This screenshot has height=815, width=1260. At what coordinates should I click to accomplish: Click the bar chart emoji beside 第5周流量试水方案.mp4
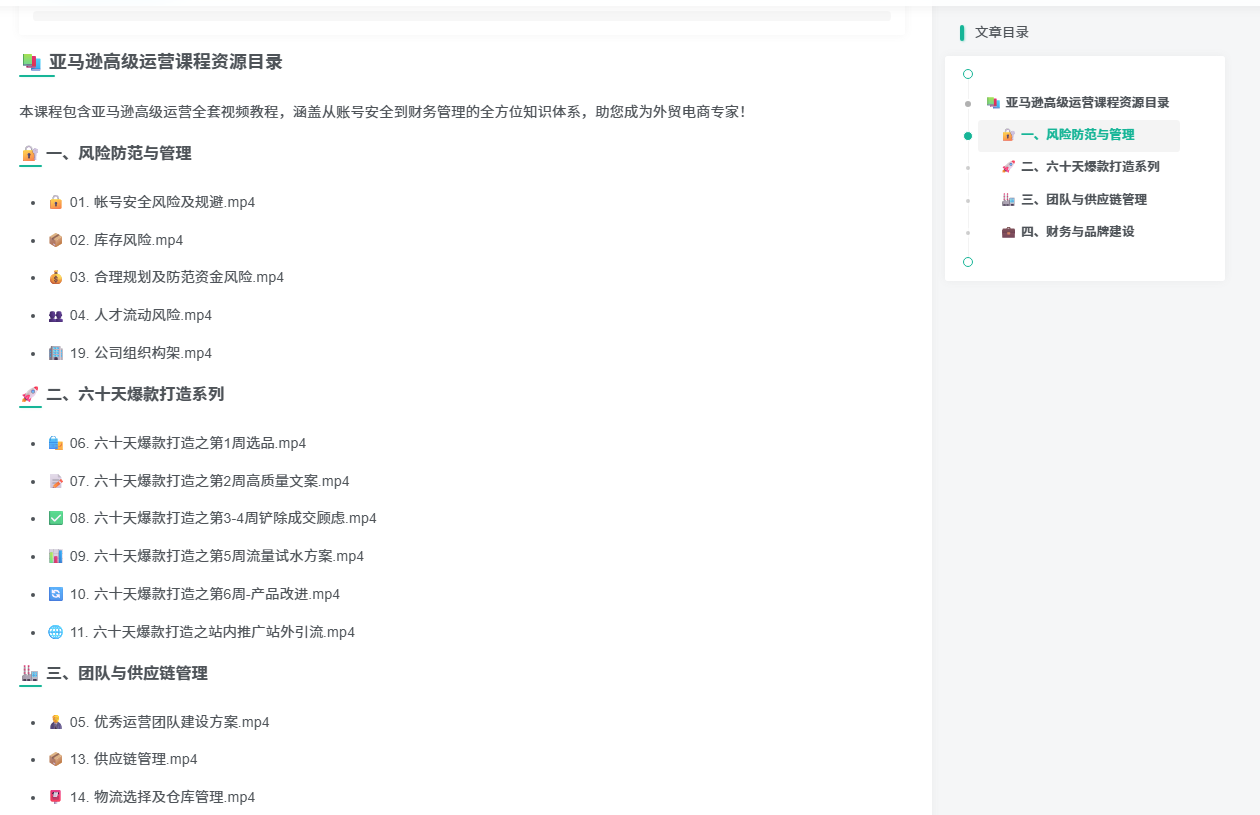click(x=56, y=557)
